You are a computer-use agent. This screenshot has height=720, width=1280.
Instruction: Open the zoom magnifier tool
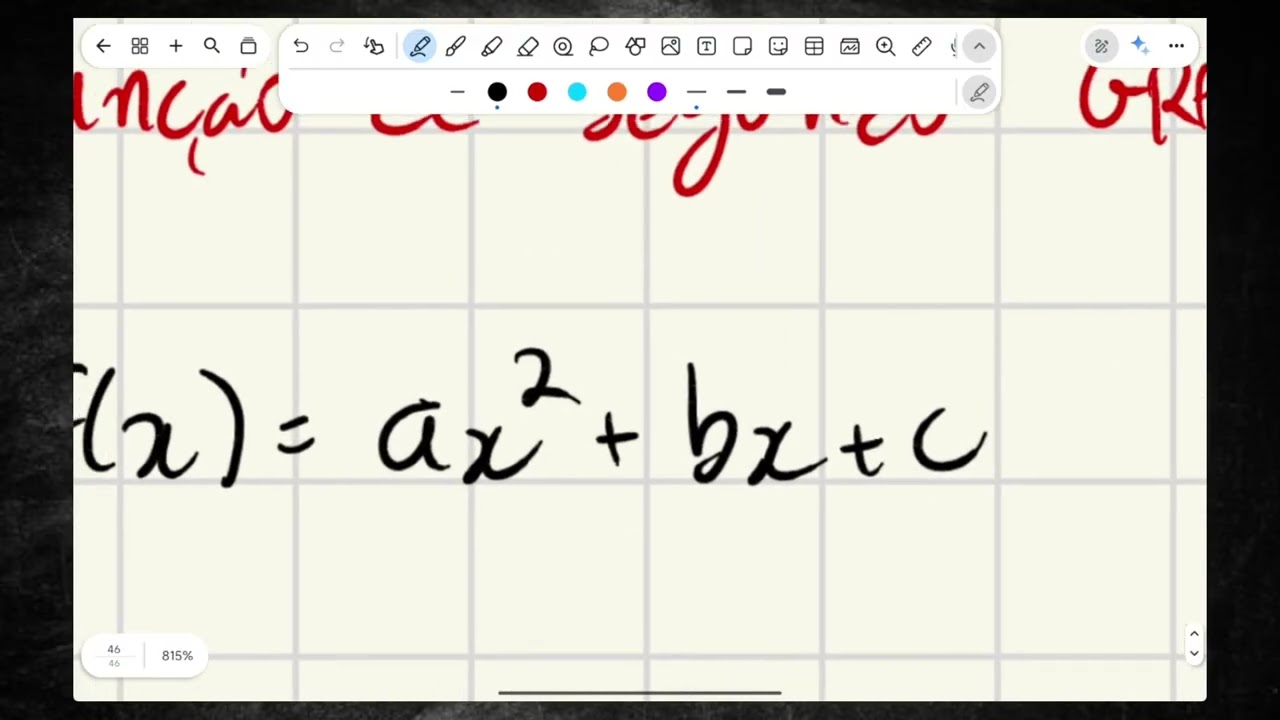click(x=885, y=46)
